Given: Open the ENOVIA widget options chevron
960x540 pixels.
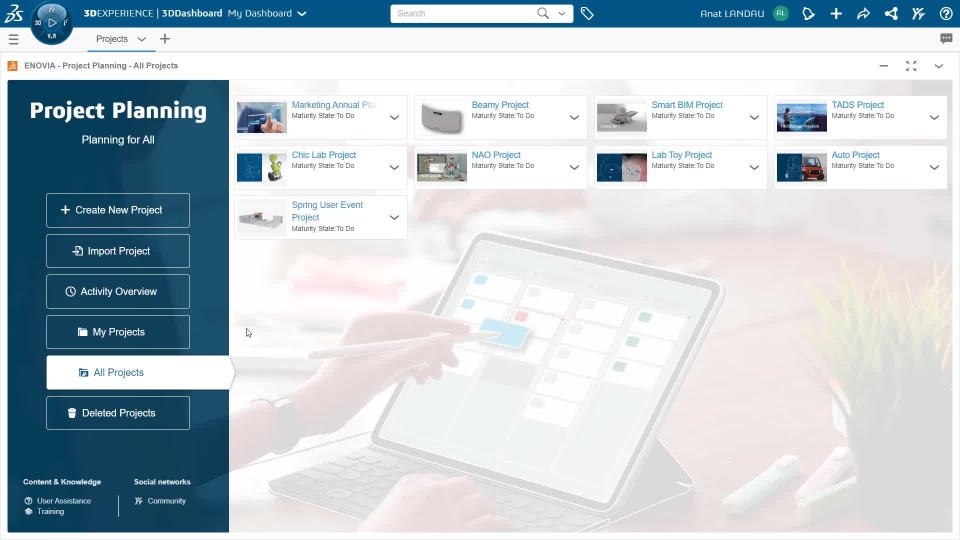Looking at the screenshot, I should (x=939, y=66).
